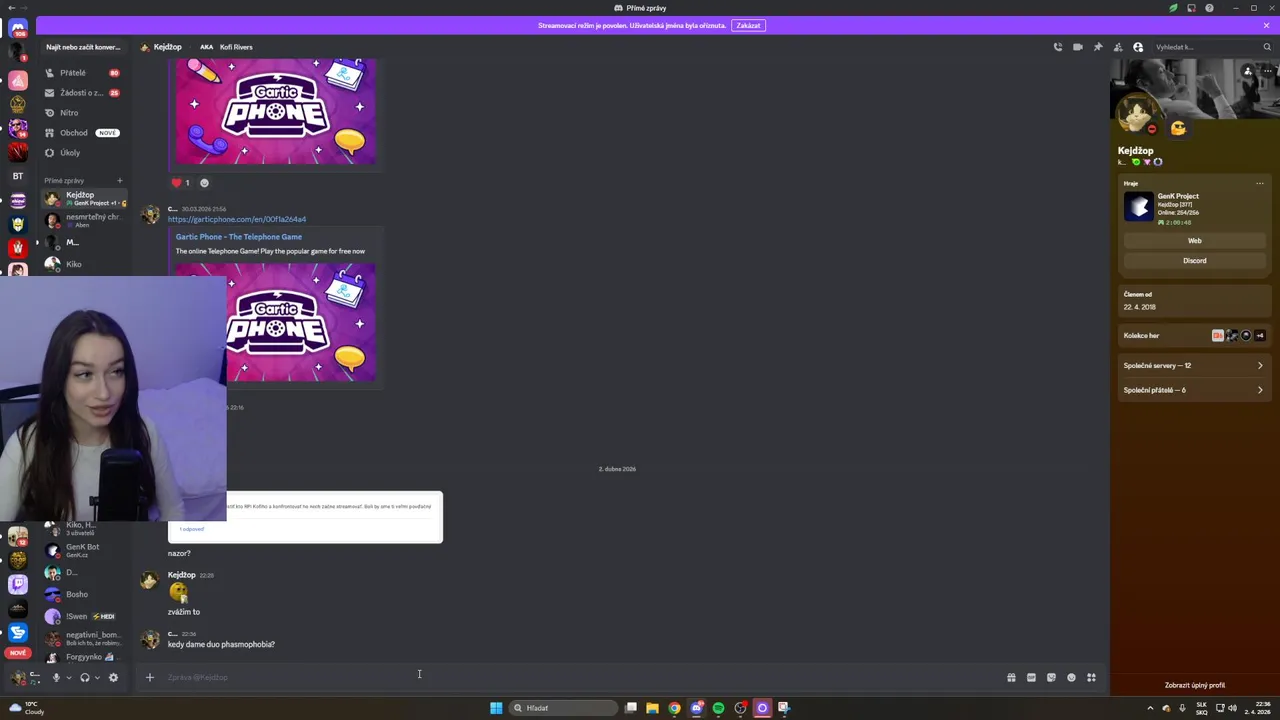Image resolution: width=1280 pixels, height=720 pixels.
Task: Open user settings gear
Action: tap(113, 677)
